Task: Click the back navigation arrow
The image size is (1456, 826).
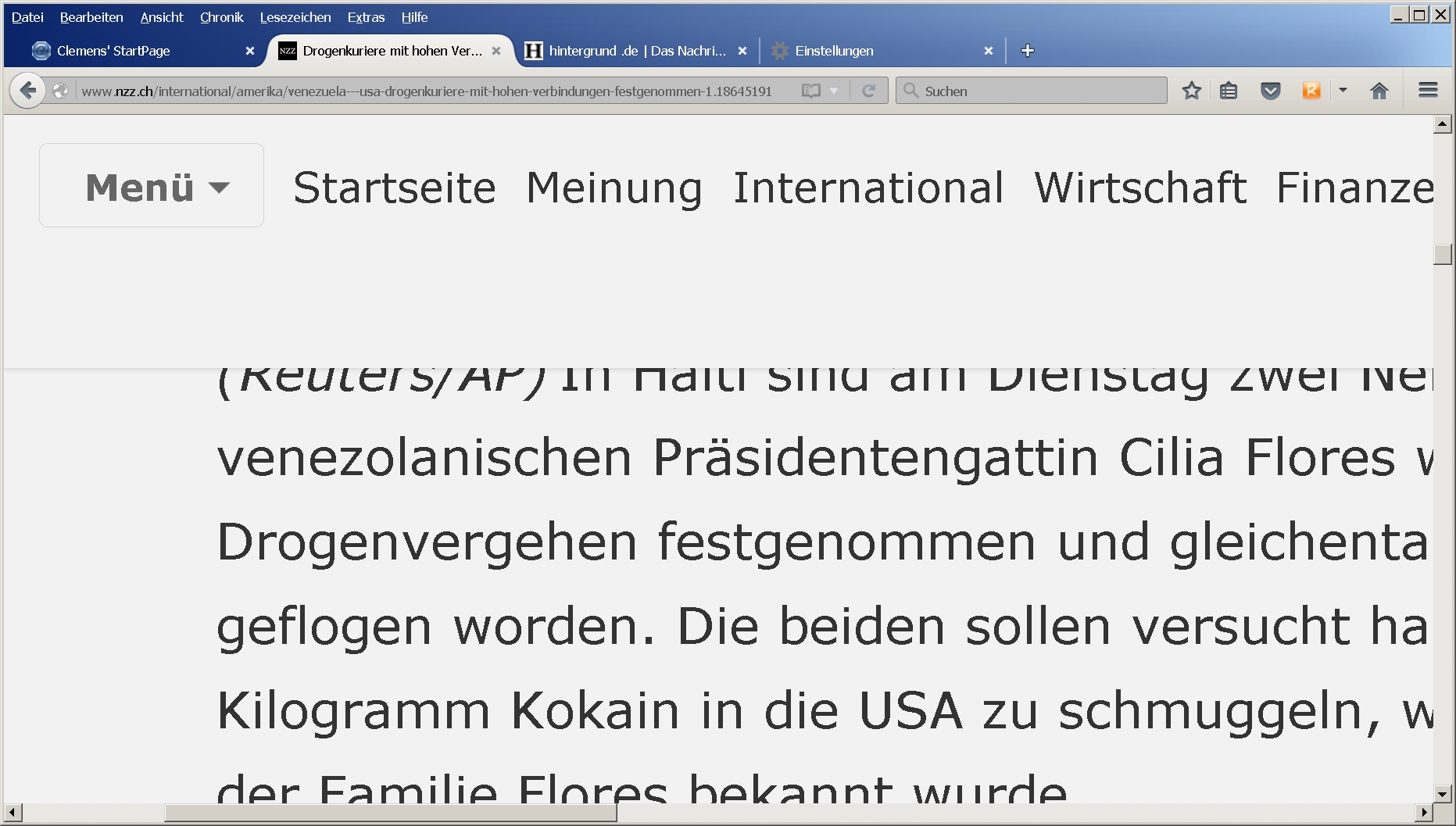Action: [28, 91]
